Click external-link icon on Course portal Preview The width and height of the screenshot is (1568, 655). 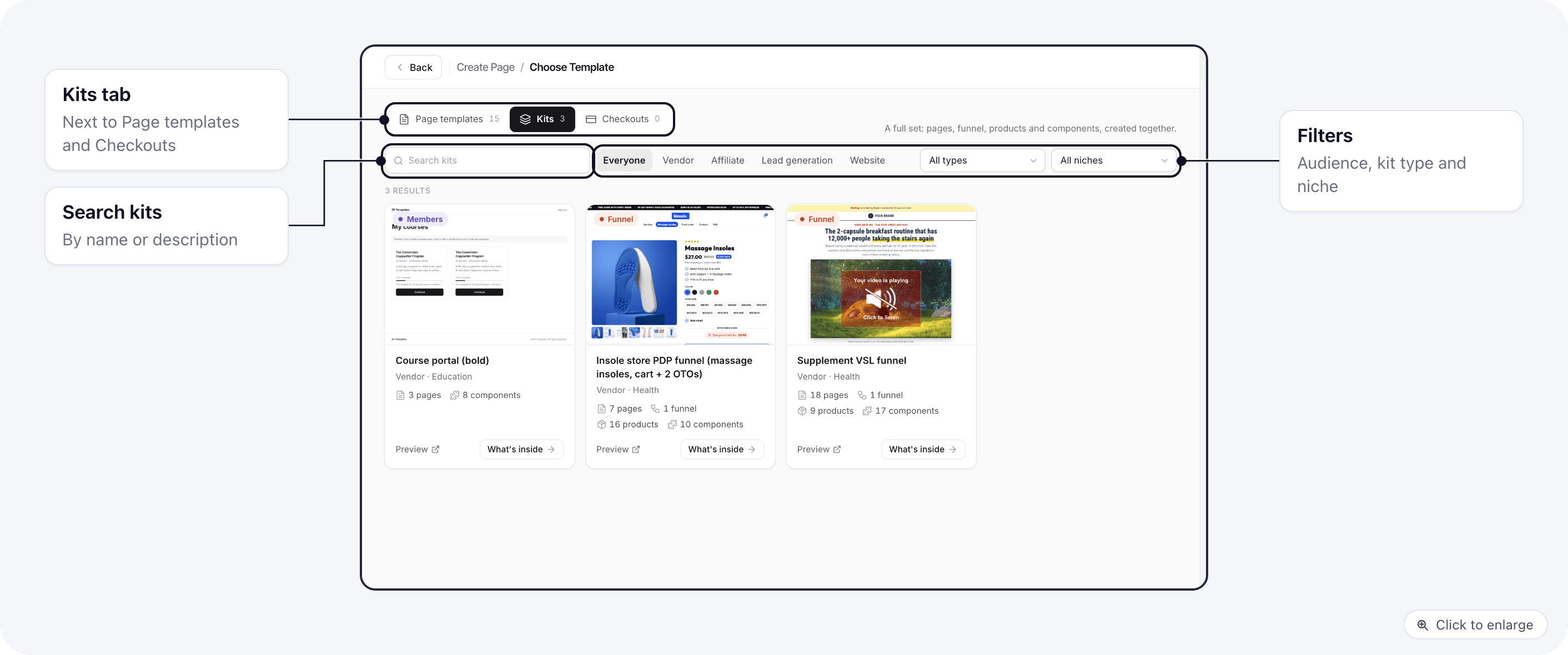pos(435,449)
